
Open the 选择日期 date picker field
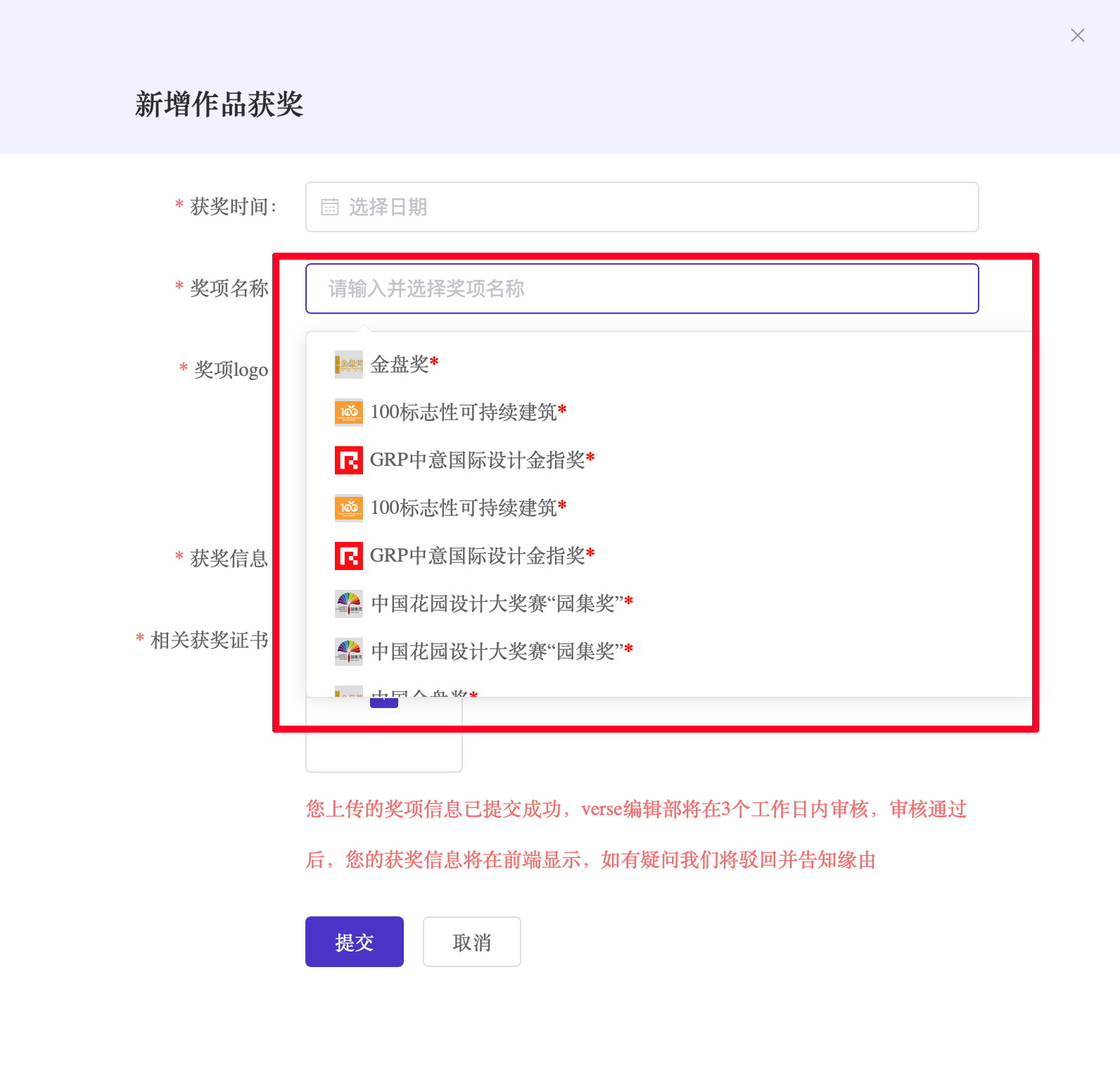click(642, 207)
